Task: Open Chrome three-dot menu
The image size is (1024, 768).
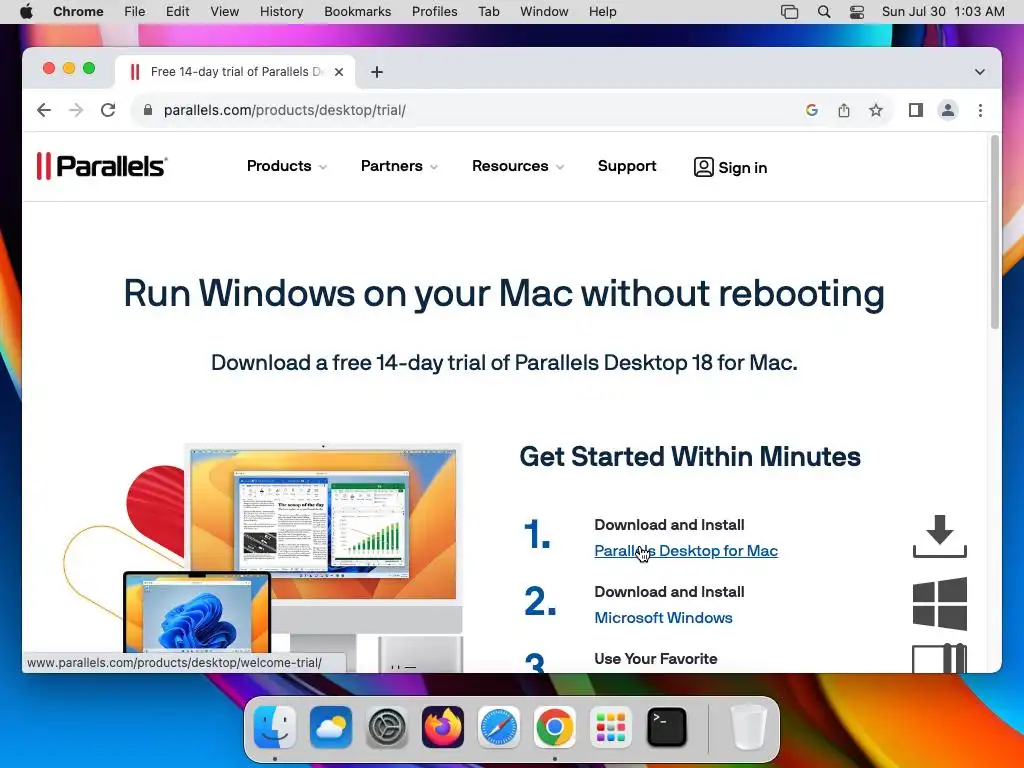Action: pyautogui.click(x=980, y=110)
